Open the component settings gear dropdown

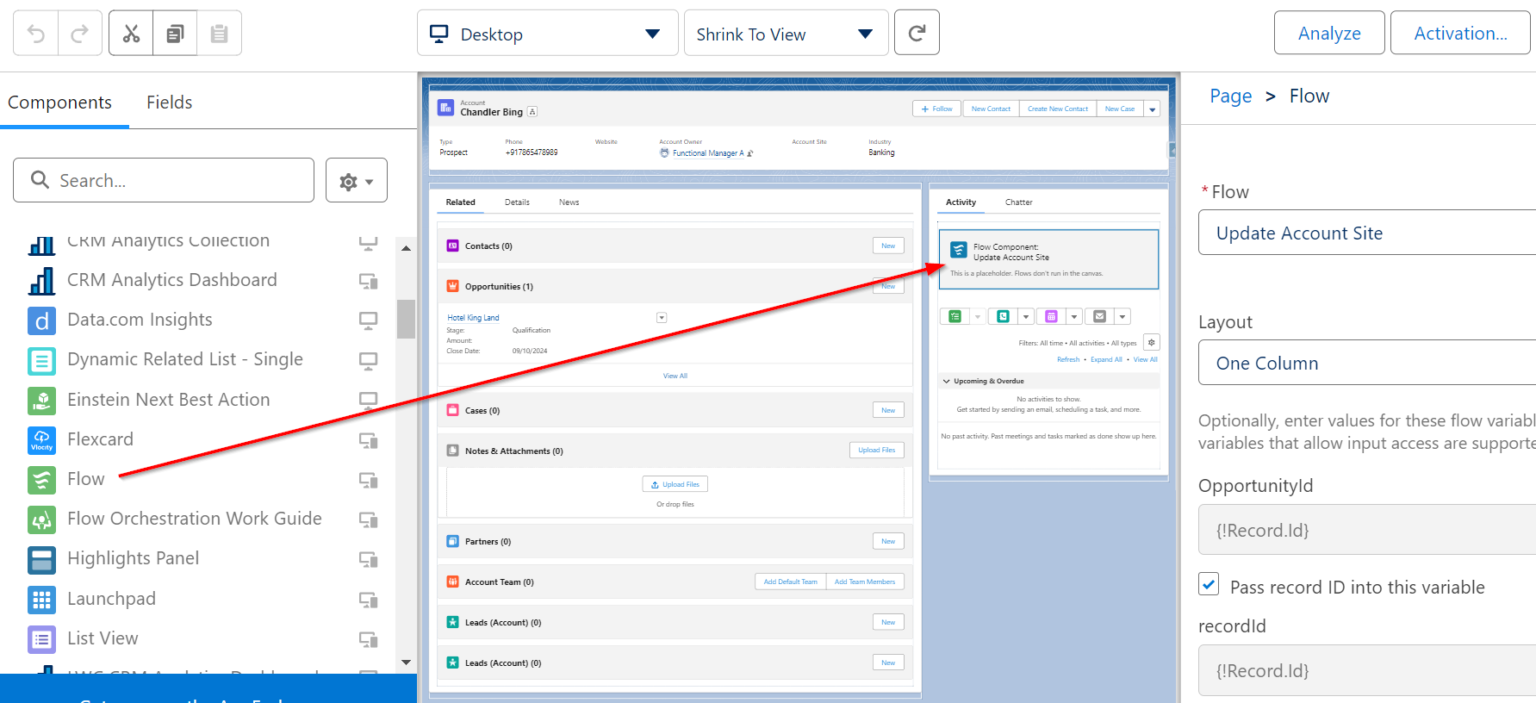[x=356, y=181]
